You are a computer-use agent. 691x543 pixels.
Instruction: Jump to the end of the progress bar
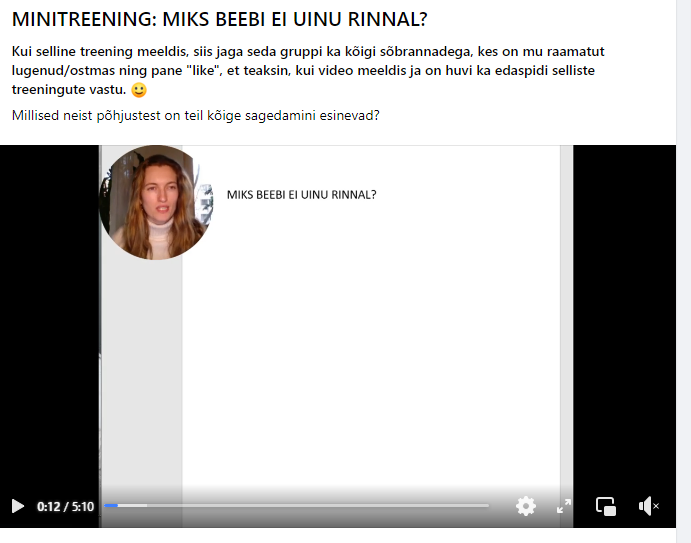[x=488, y=506]
